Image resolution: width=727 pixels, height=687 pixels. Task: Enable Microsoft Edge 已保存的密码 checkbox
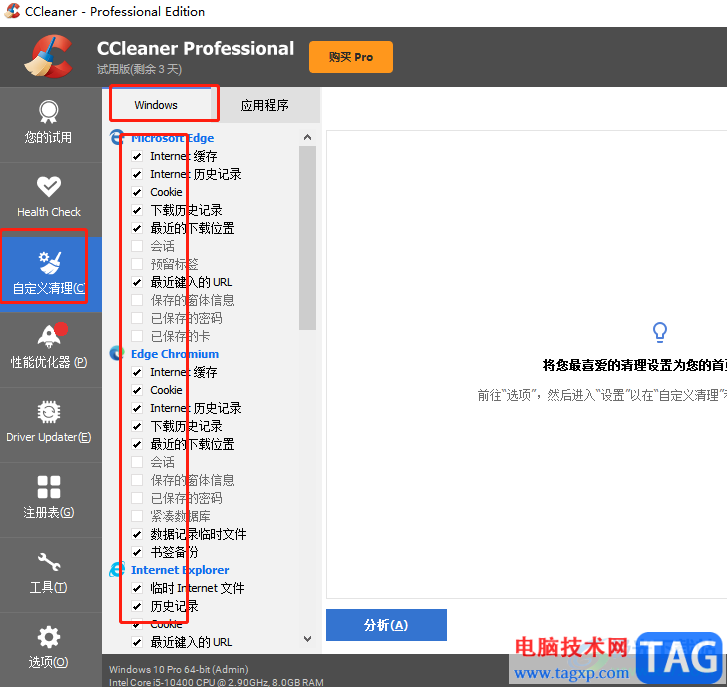137,318
